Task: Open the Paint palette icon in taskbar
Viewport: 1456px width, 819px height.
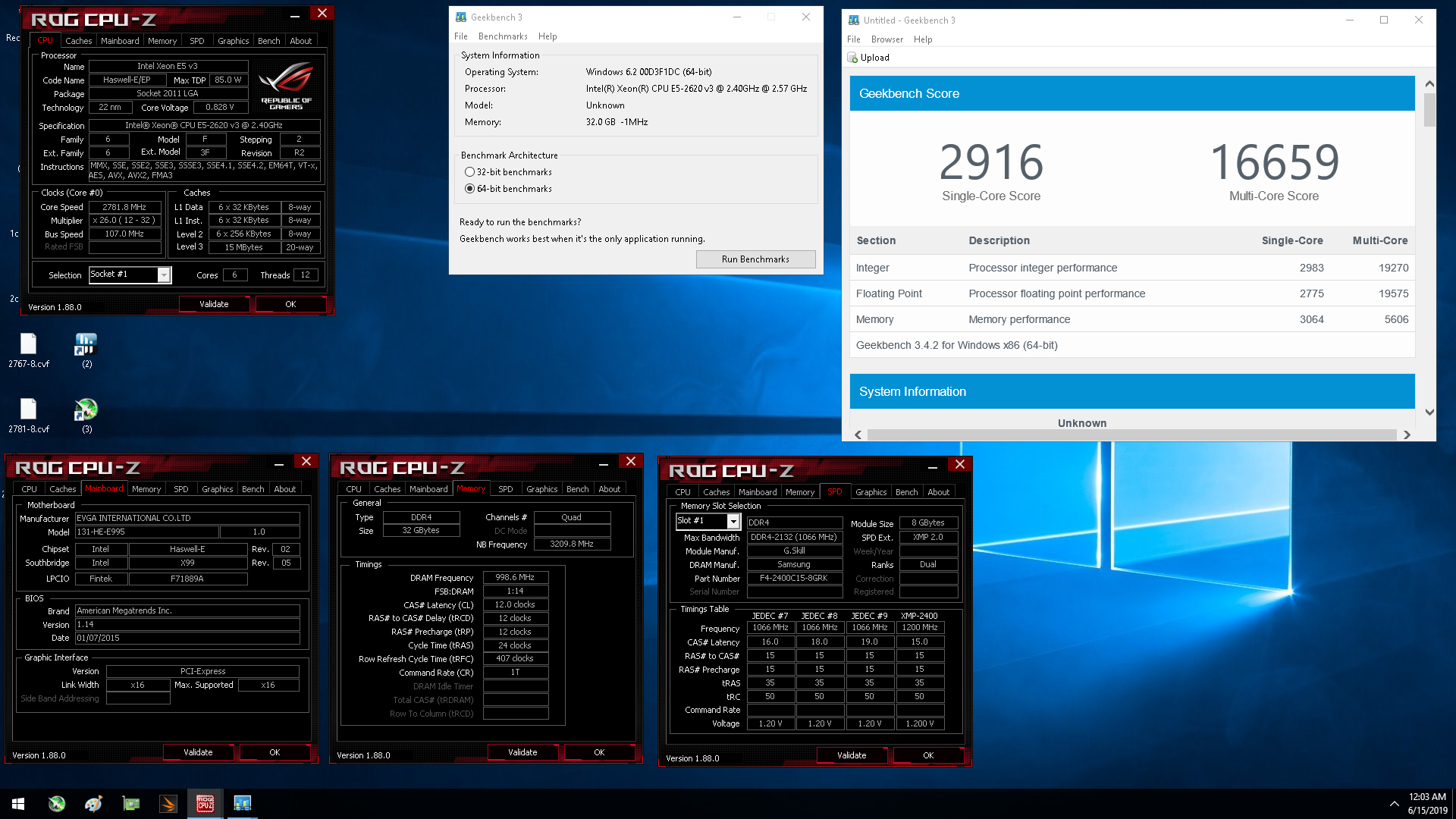Action: (x=94, y=804)
